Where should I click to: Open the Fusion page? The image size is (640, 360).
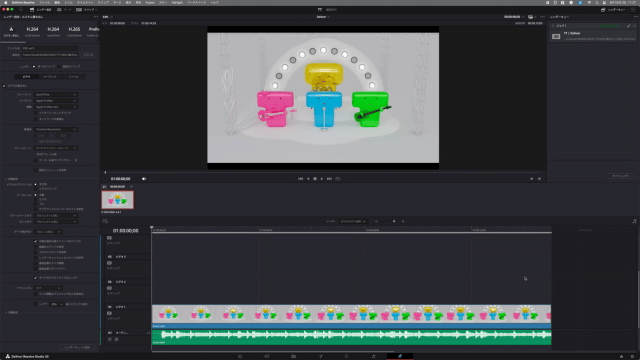(x=320, y=356)
